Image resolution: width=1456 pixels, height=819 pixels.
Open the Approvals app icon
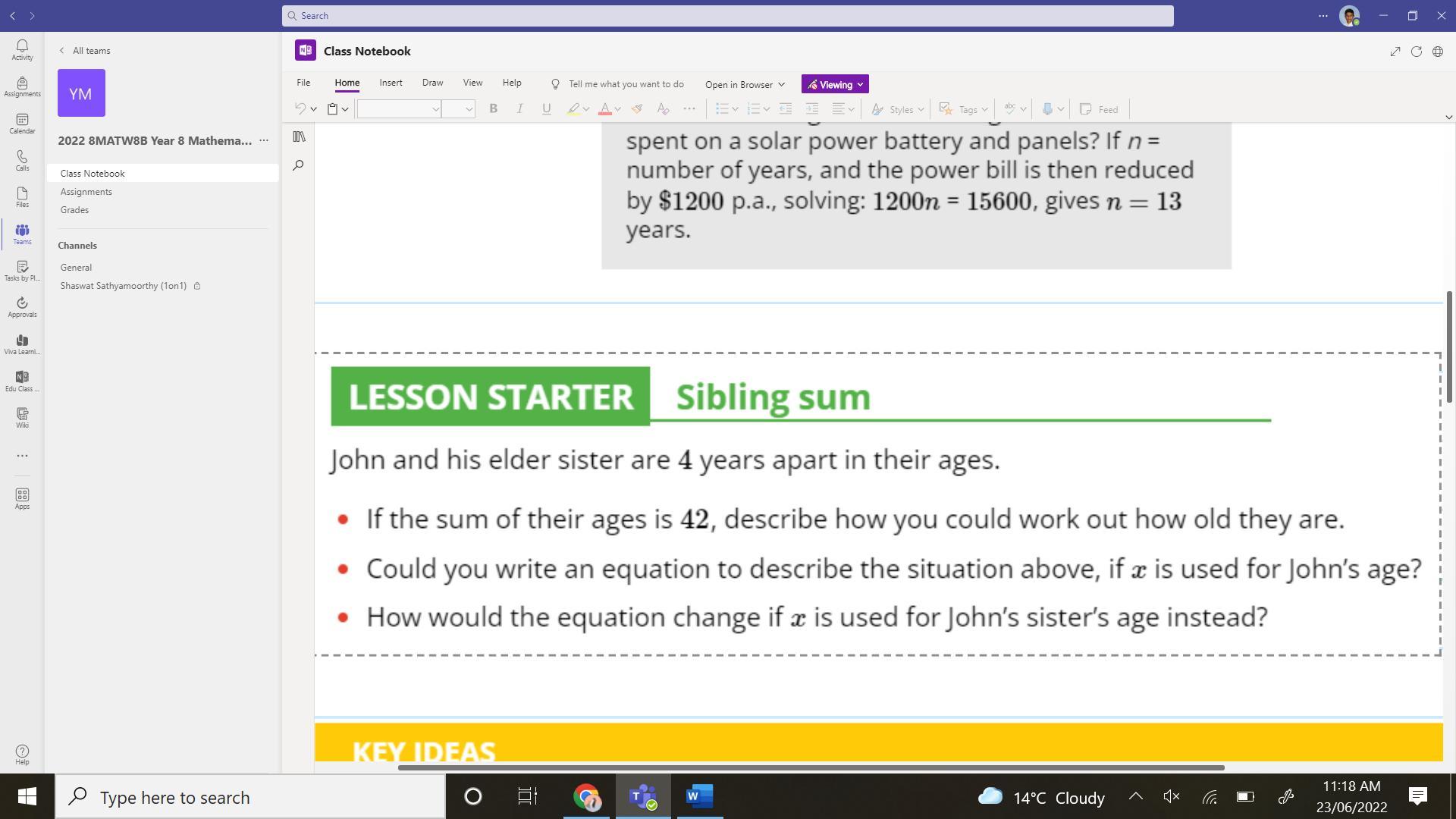coord(22,306)
